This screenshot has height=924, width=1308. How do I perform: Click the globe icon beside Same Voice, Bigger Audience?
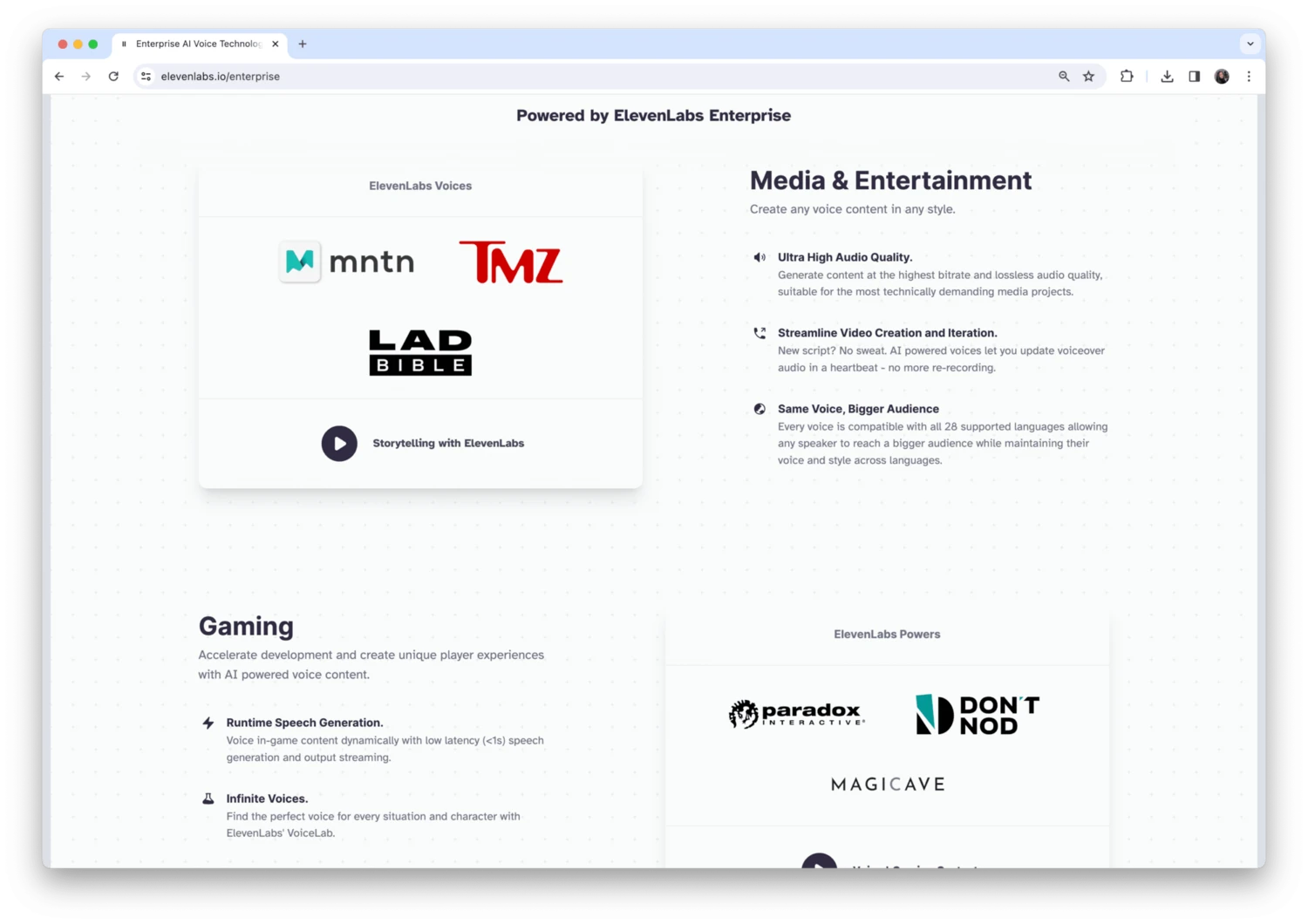[760, 409]
